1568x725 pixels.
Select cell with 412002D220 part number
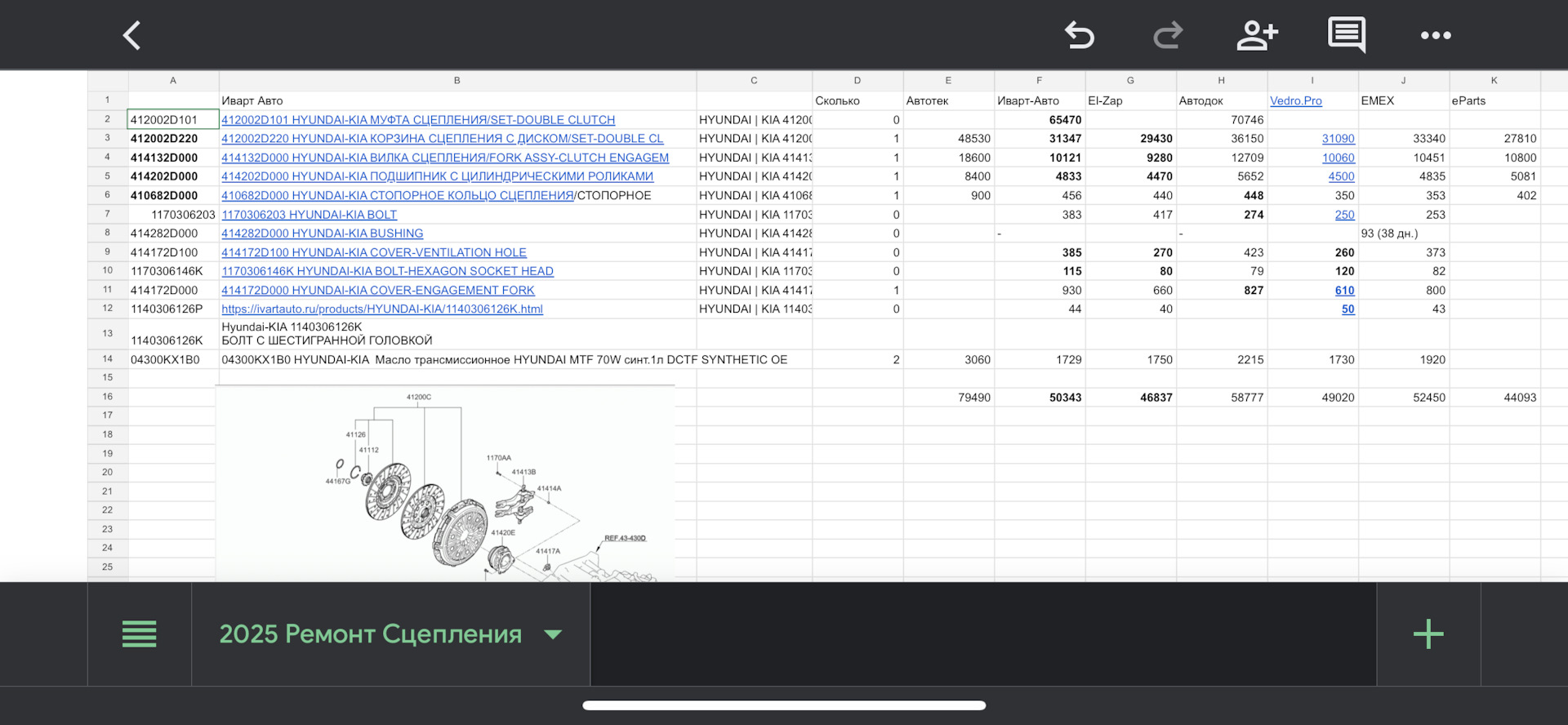point(173,139)
